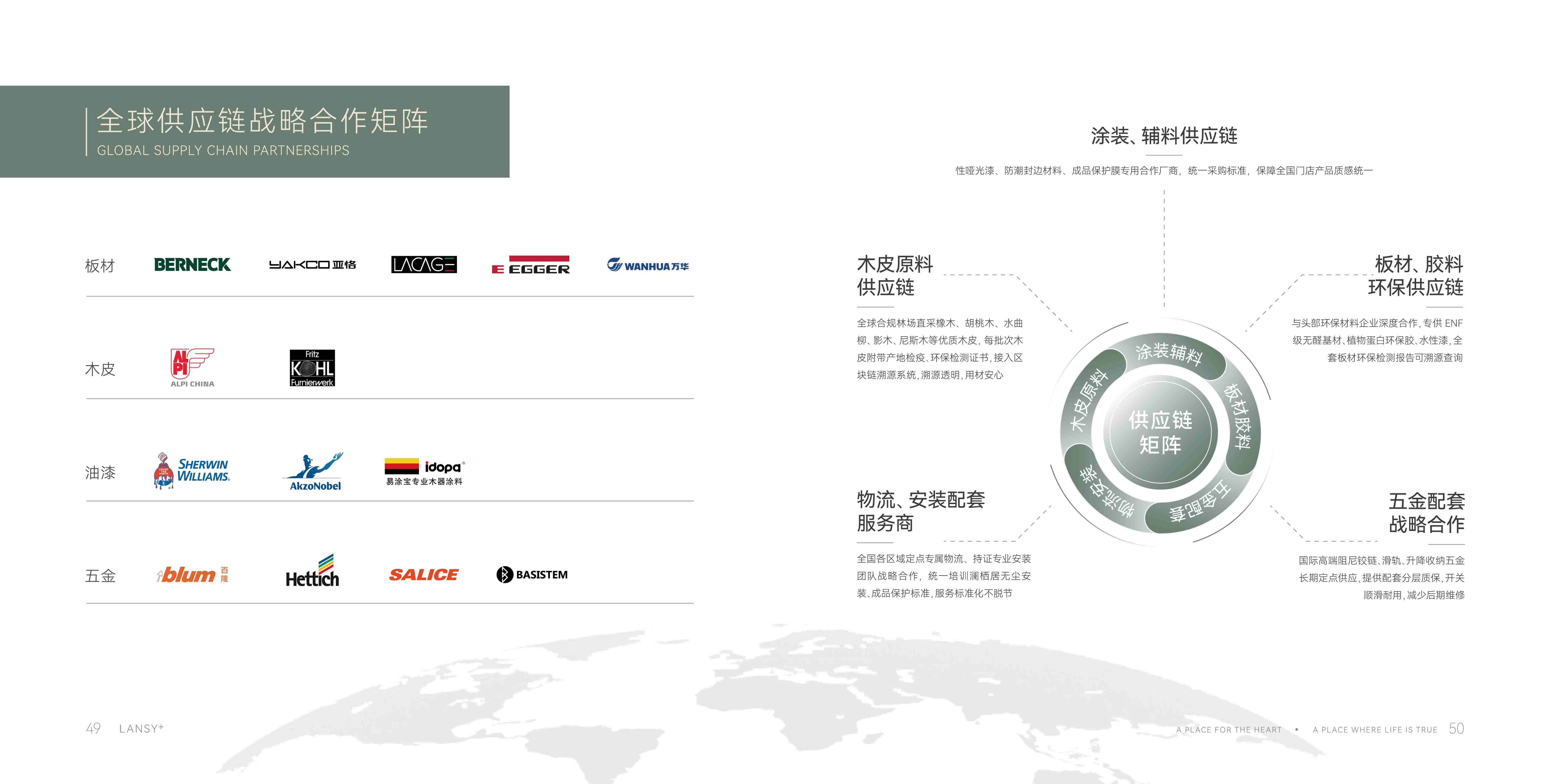The width and height of the screenshot is (1550, 784).
Task: Select the heading 物流、安装配套服务商
Action: [x=921, y=511]
